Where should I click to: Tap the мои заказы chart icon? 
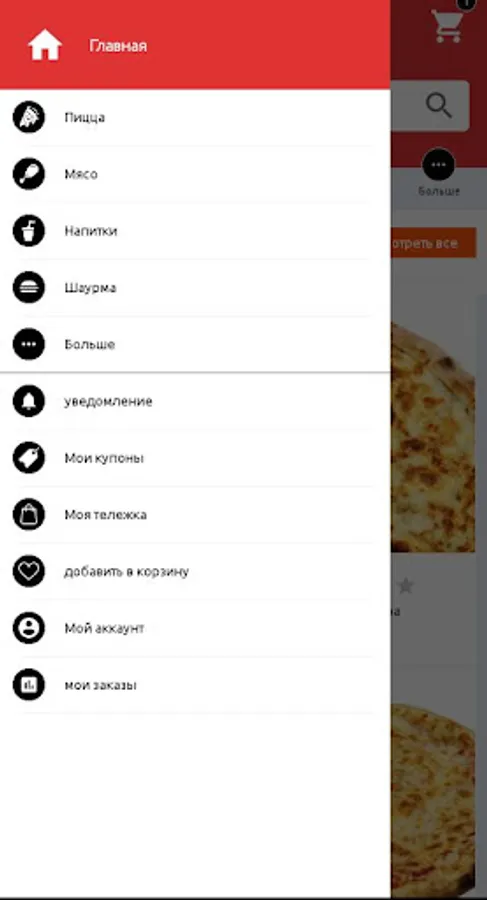[x=29, y=685]
